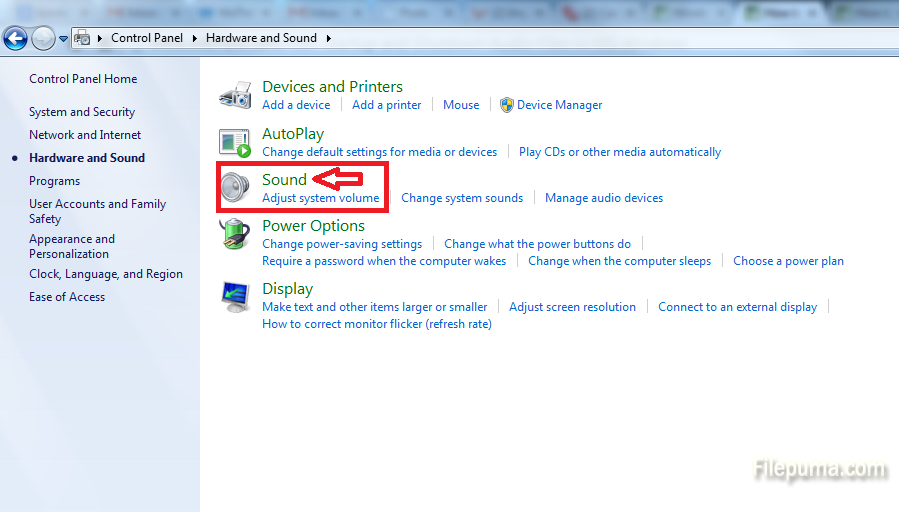Screen dimensions: 899x512
Task: Open Device Manager link
Action: [560, 105]
